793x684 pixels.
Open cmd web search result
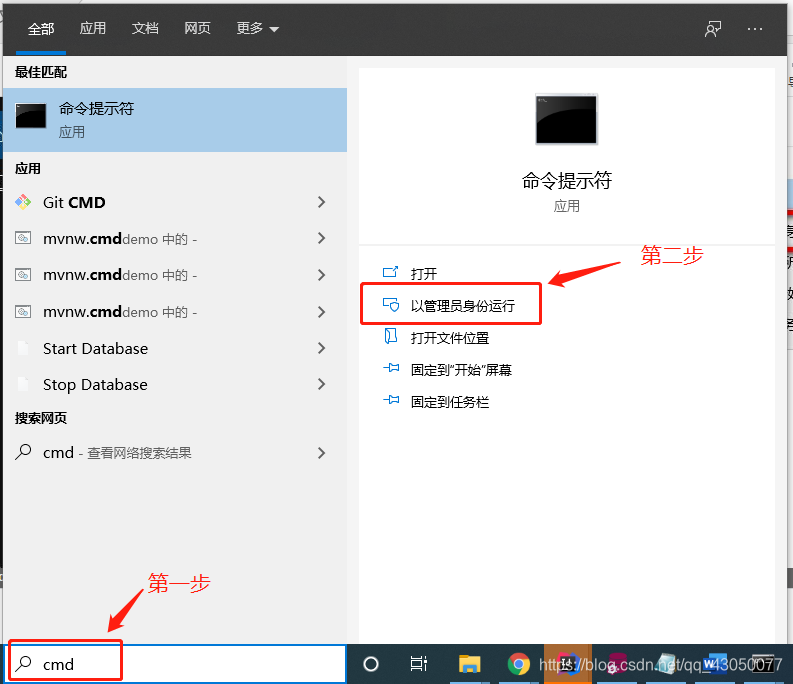pyautogui.click(x=175, y=452)
